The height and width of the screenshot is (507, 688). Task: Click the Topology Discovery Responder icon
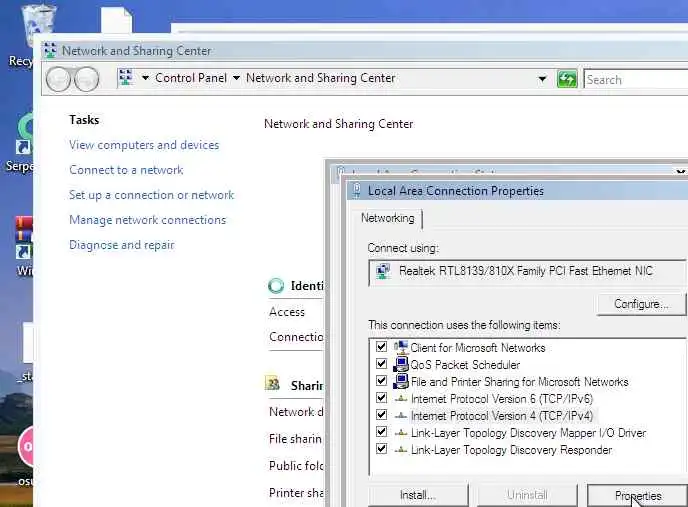(401, 449)
